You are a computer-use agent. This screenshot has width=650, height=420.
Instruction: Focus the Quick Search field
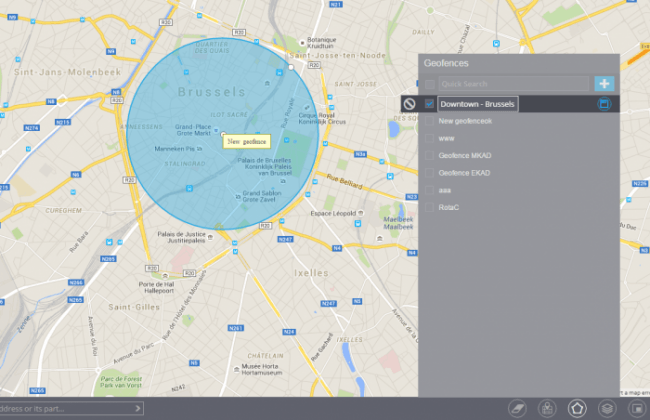pos(514,84)
